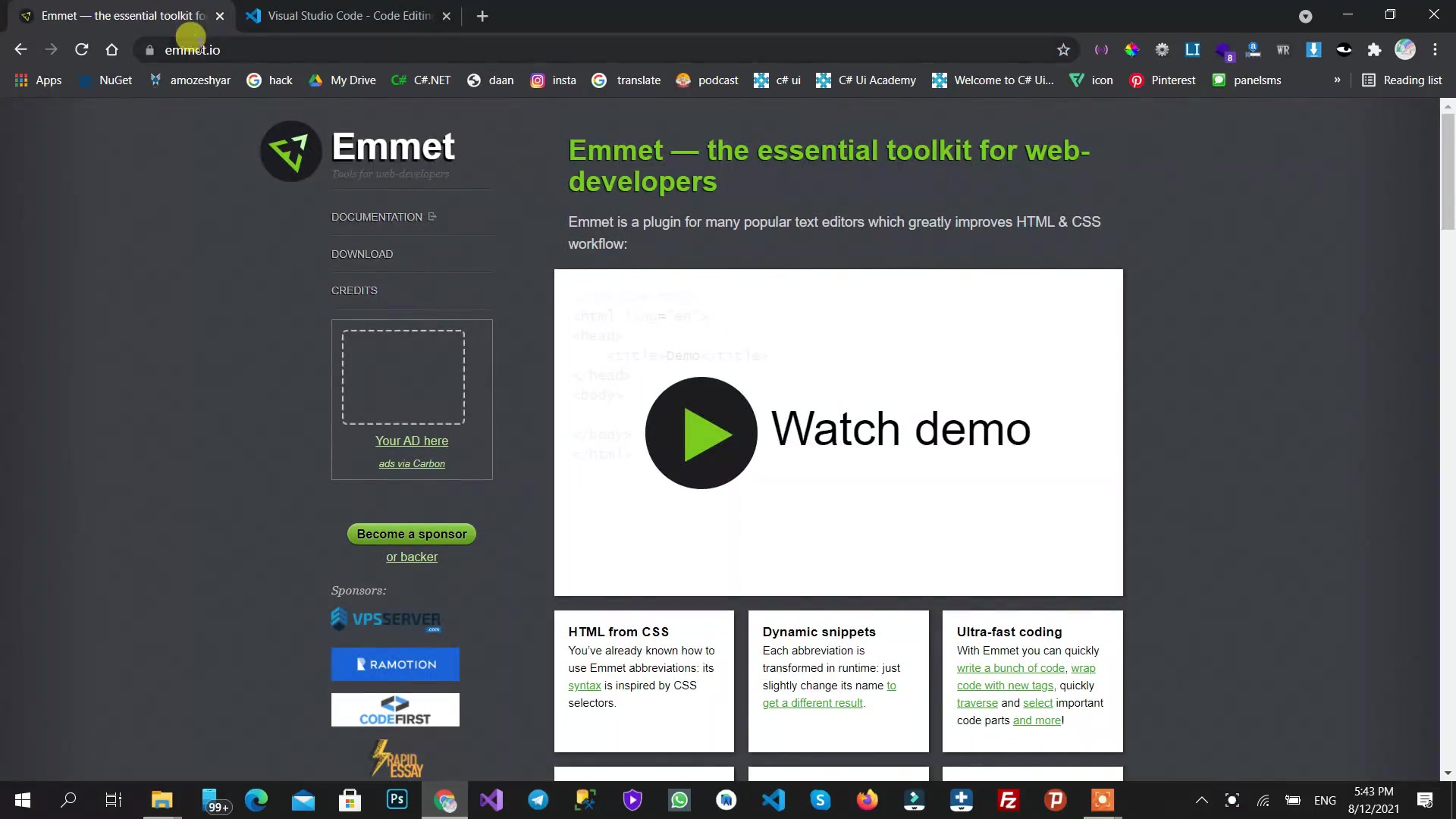View site info via the padlock icon
Screen dimensions: 1456x819
[x=149, y=50]
